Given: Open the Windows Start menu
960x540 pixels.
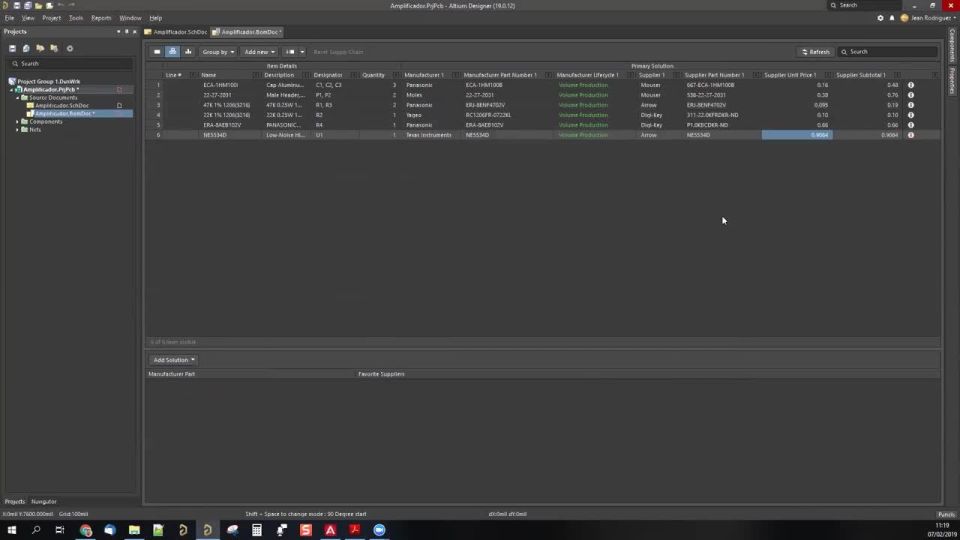Looking at the screenshot, I should tap(12, 530).
